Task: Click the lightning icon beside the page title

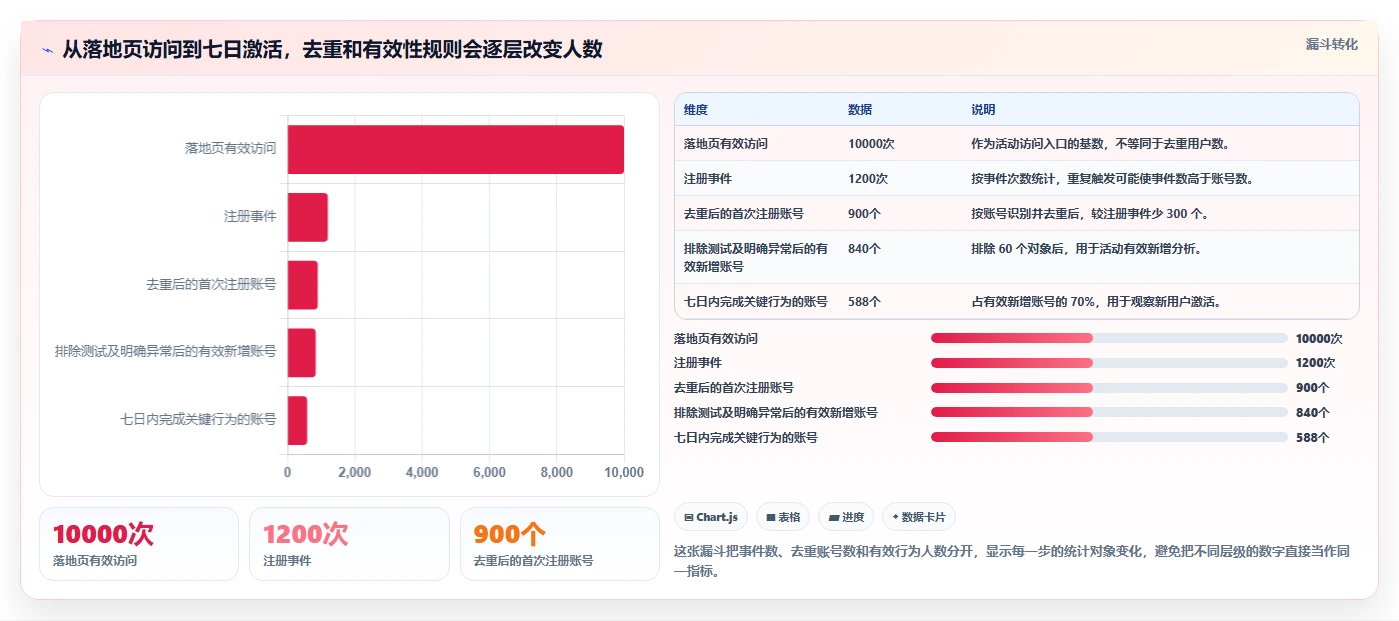Action: click(48, 50)
